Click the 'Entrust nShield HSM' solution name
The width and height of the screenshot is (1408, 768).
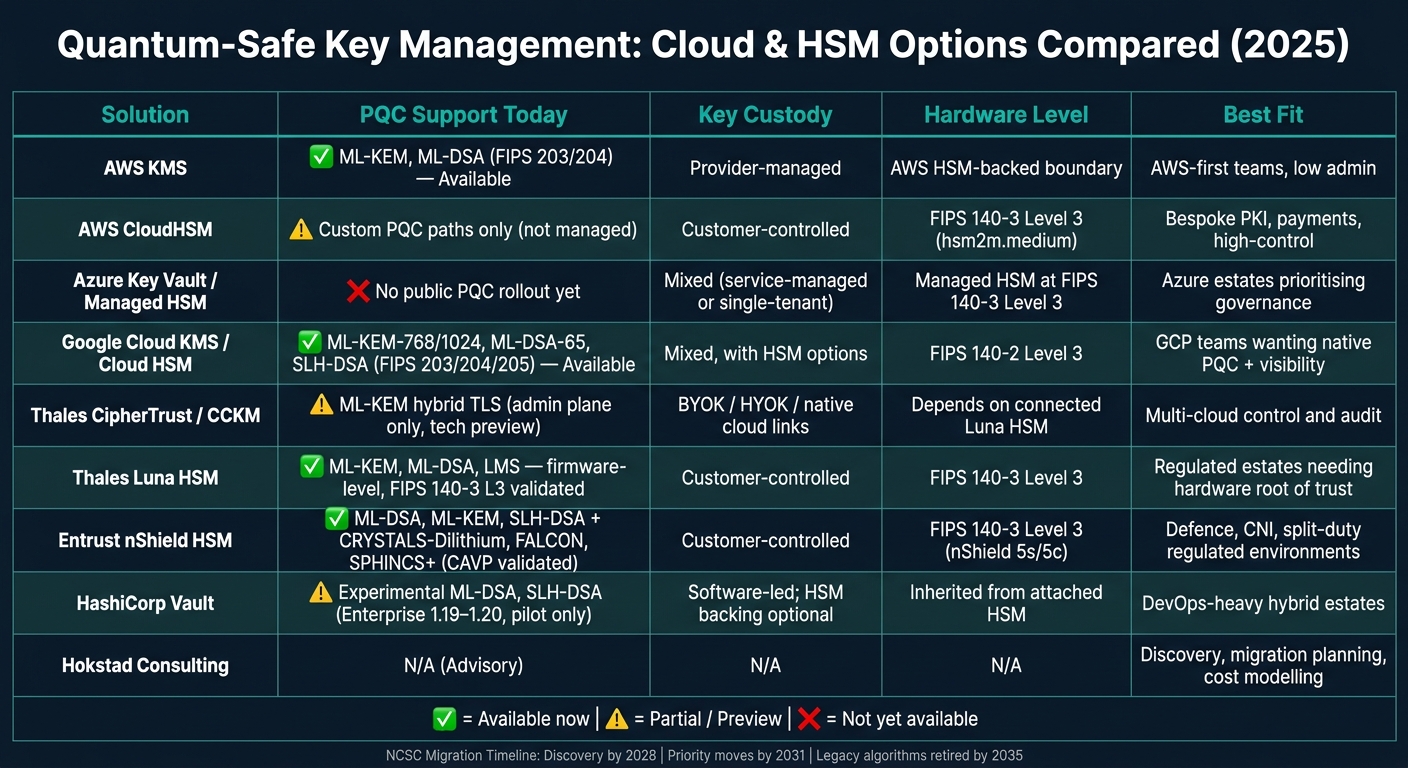coord(145,540)
